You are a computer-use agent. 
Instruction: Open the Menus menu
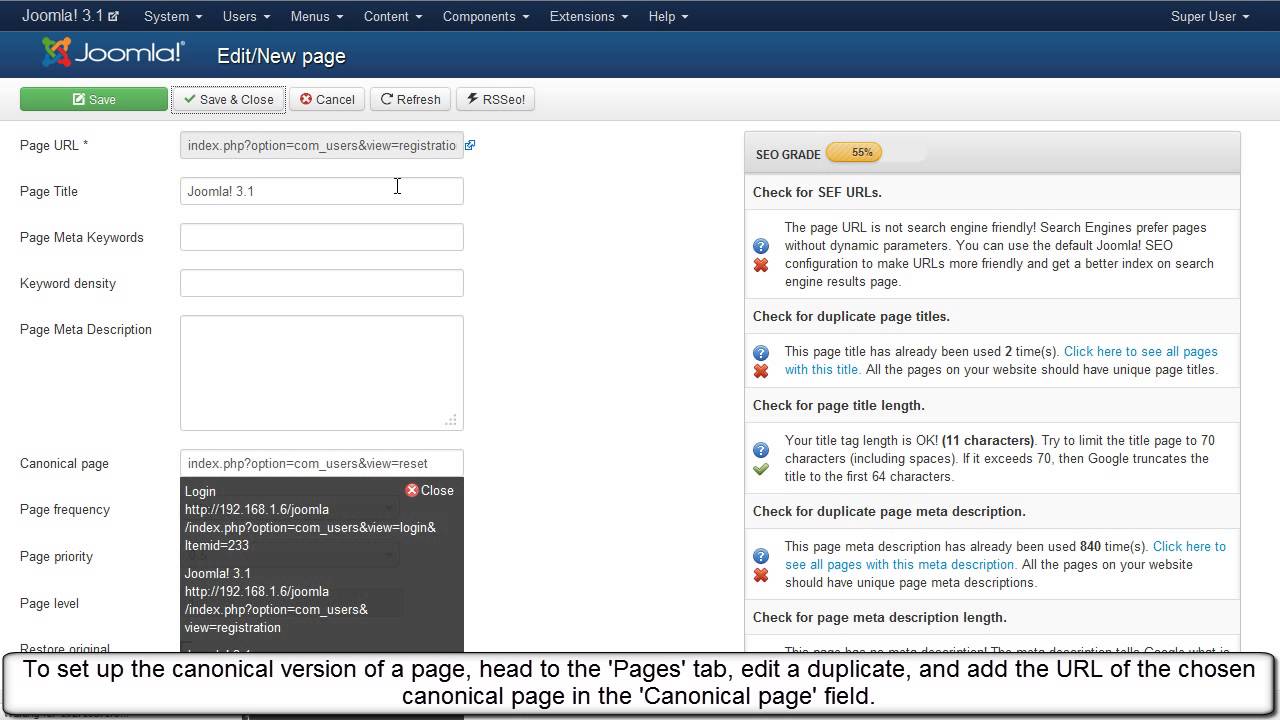317,16
